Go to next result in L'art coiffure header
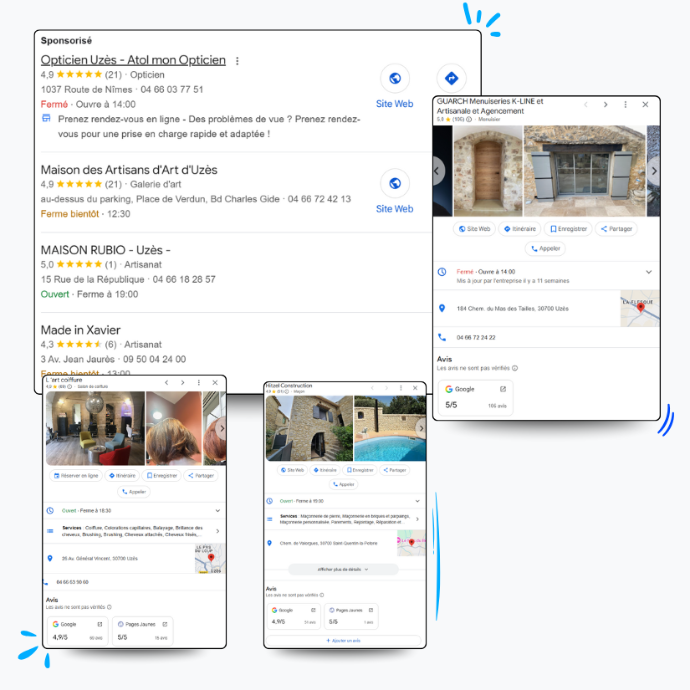The height and width of the screenshot is (690, 690). pos(183,382)
